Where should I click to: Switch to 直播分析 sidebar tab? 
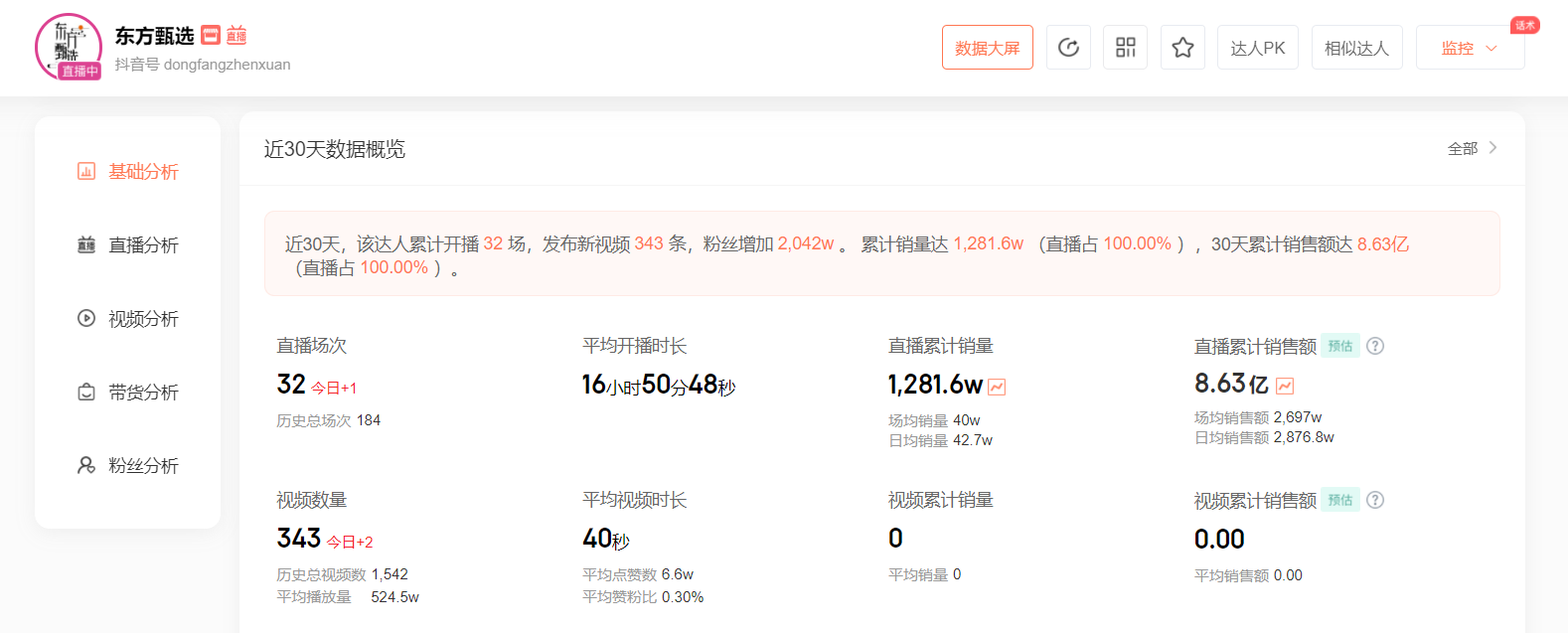click(x=128, y=245)
